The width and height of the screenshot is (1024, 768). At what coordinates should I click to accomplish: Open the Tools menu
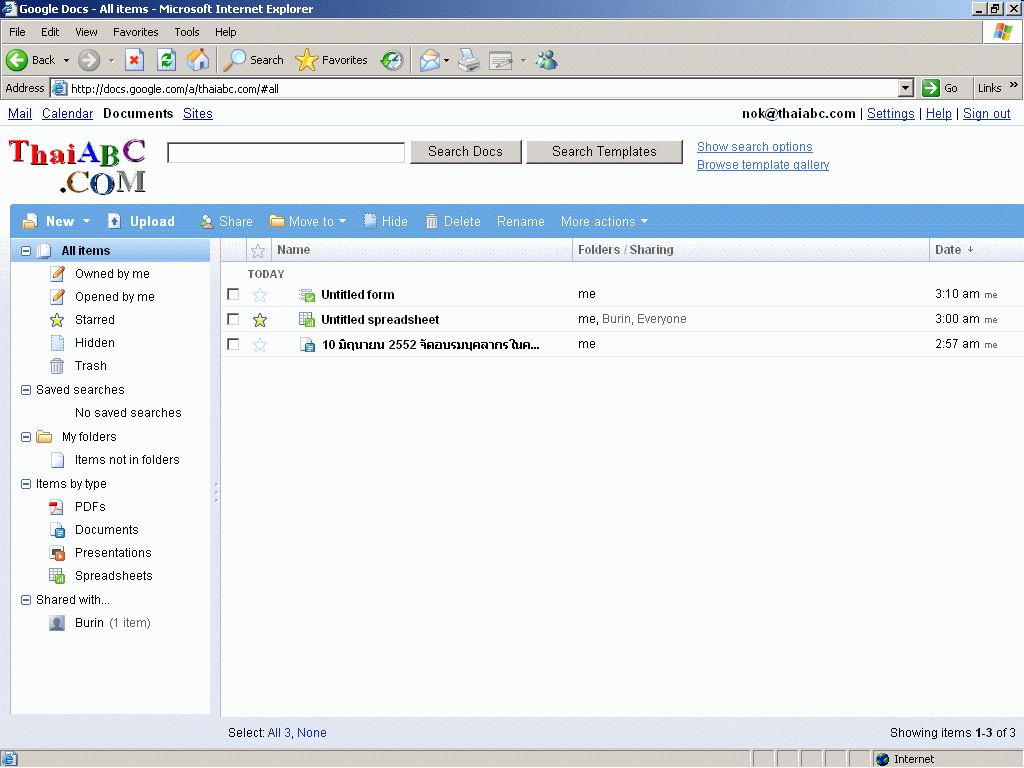187,32
